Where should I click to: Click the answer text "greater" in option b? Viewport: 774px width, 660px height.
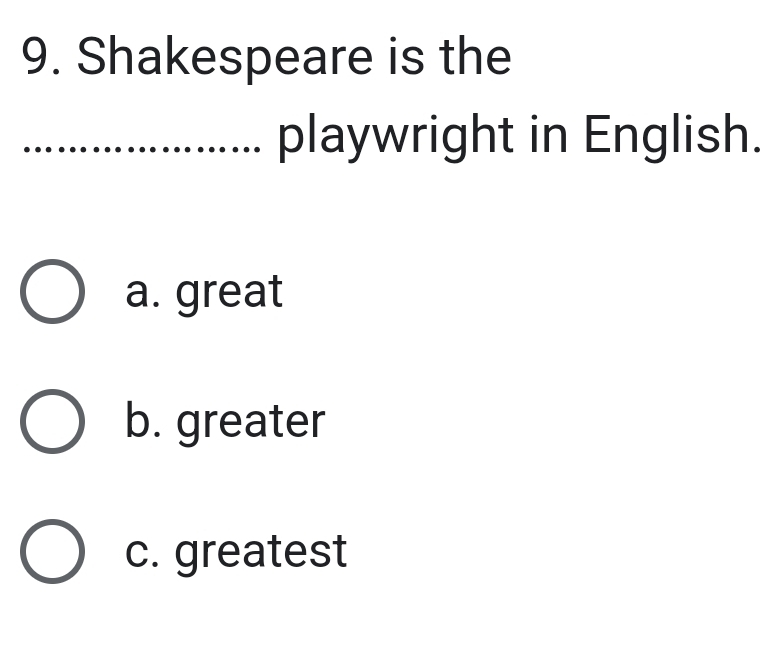[251, 421]
